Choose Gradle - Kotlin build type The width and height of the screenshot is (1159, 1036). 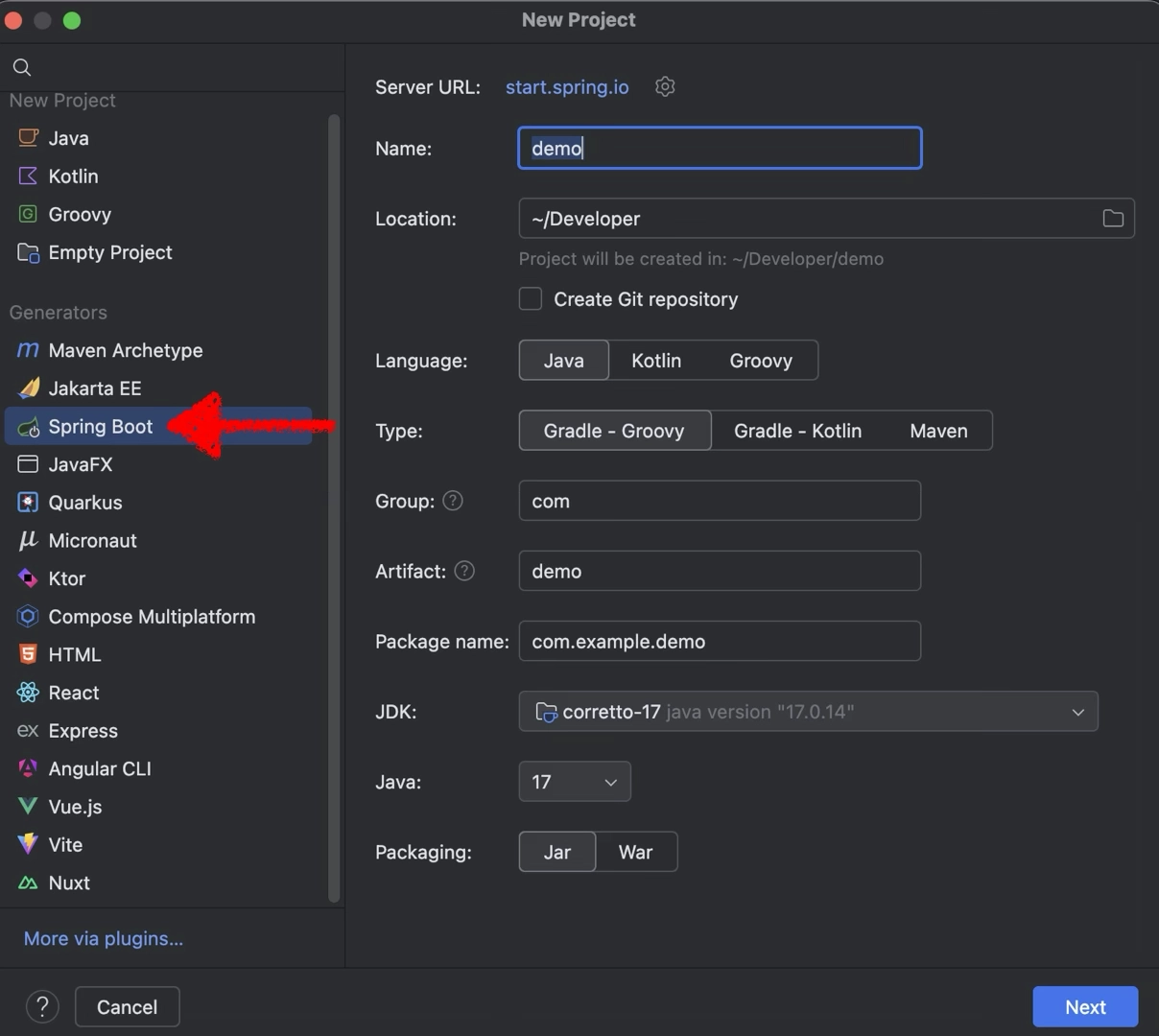798,431
